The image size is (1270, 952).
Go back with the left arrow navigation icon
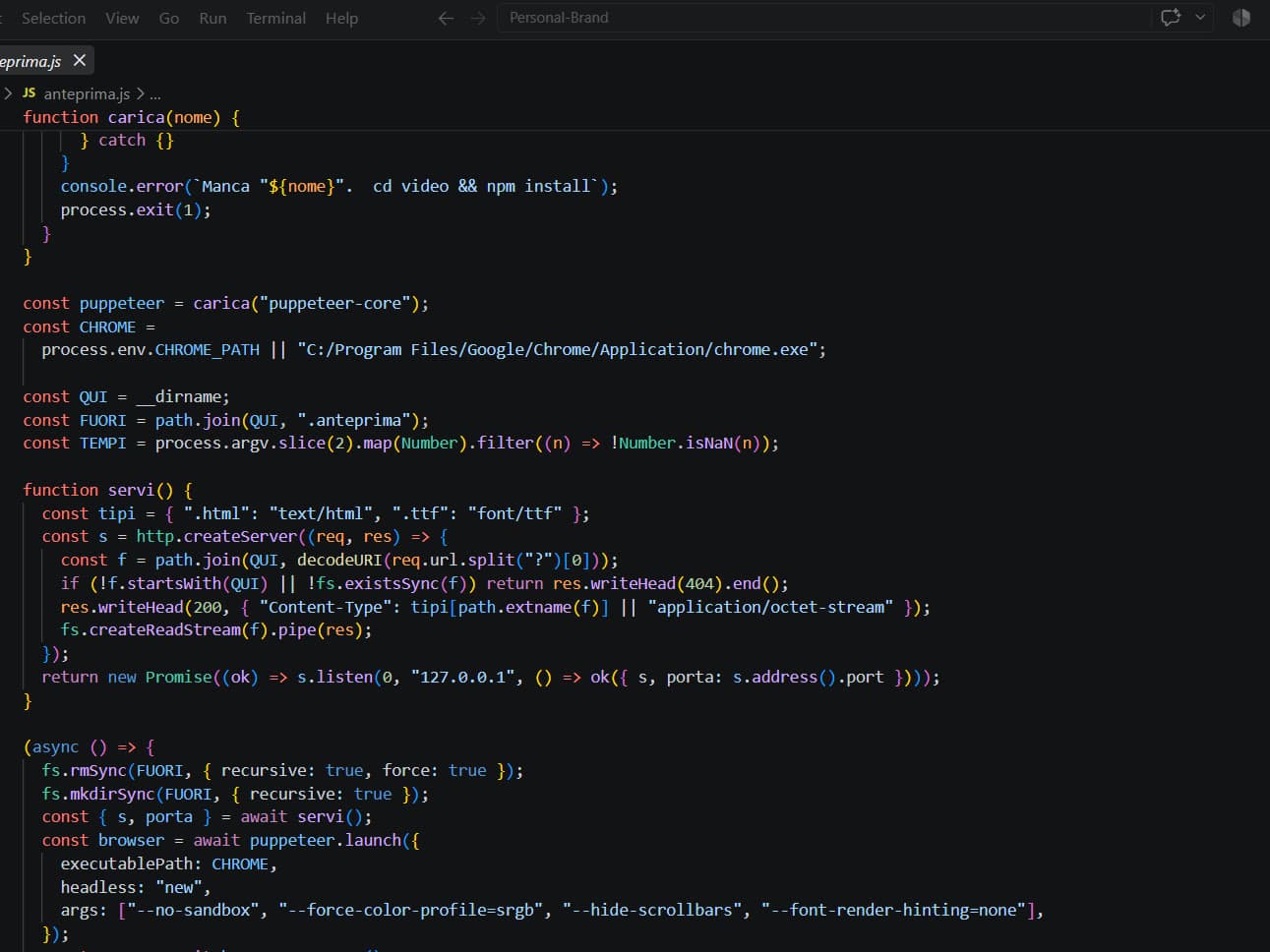446,18
